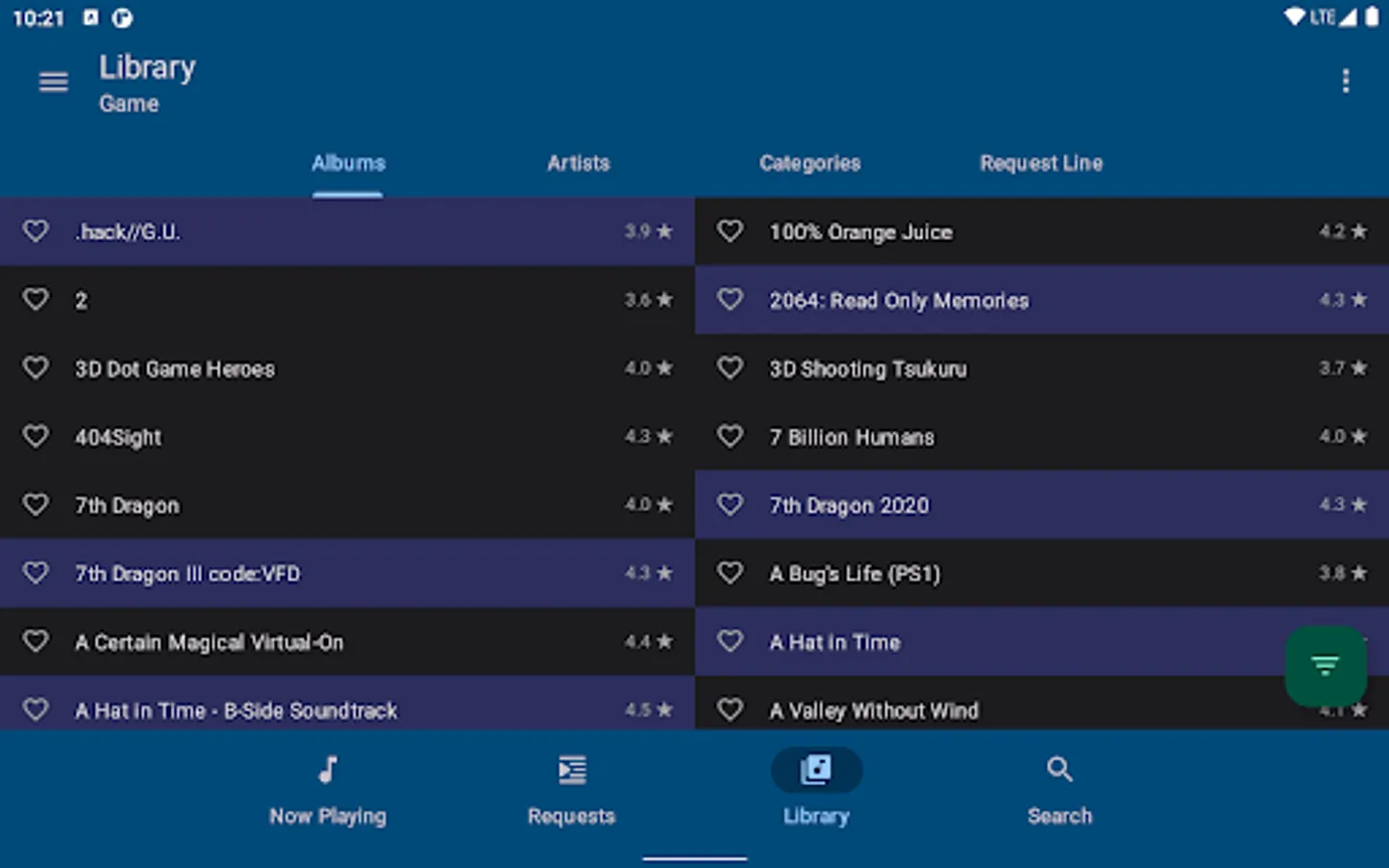
Task: Open the Library icon in bottom bar
Action: pyautogui.click(x=816, y=770)
